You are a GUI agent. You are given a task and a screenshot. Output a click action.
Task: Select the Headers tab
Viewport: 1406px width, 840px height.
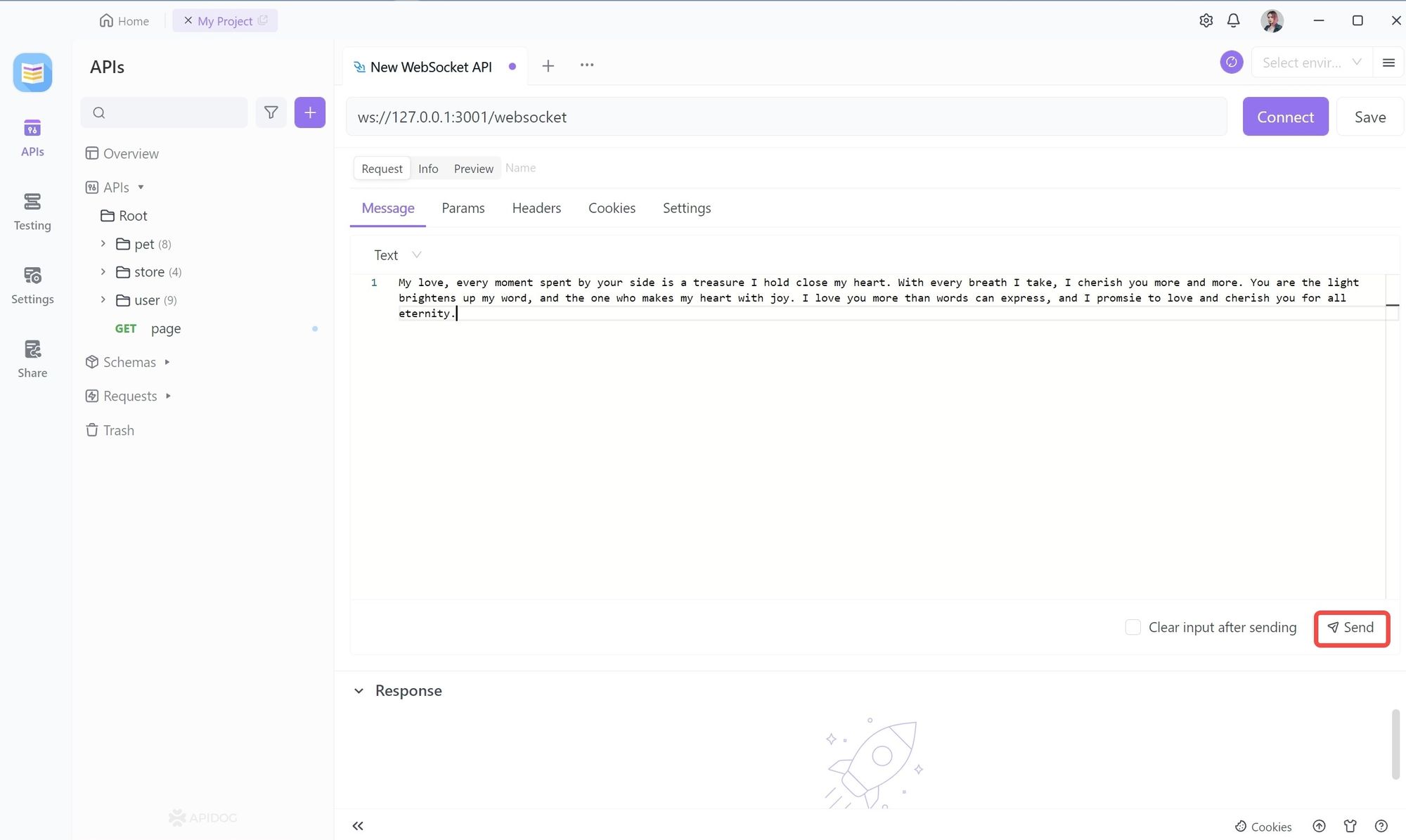pyautogui.click(x=536, y=208)
